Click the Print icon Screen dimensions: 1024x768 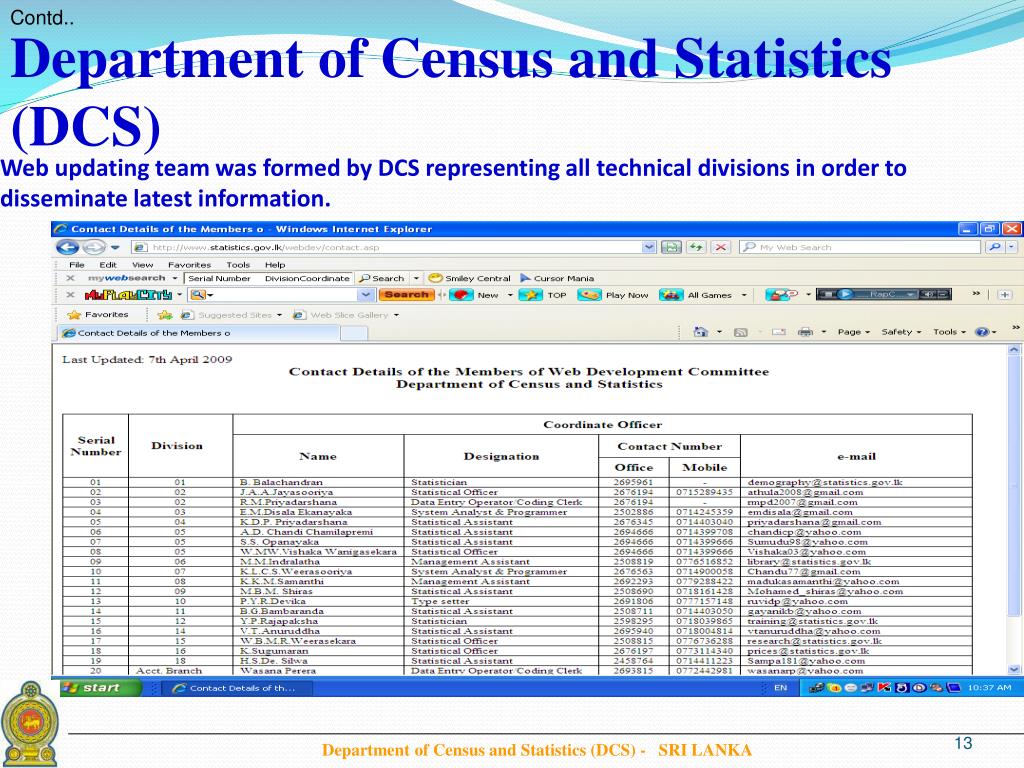tap(805, 332)
